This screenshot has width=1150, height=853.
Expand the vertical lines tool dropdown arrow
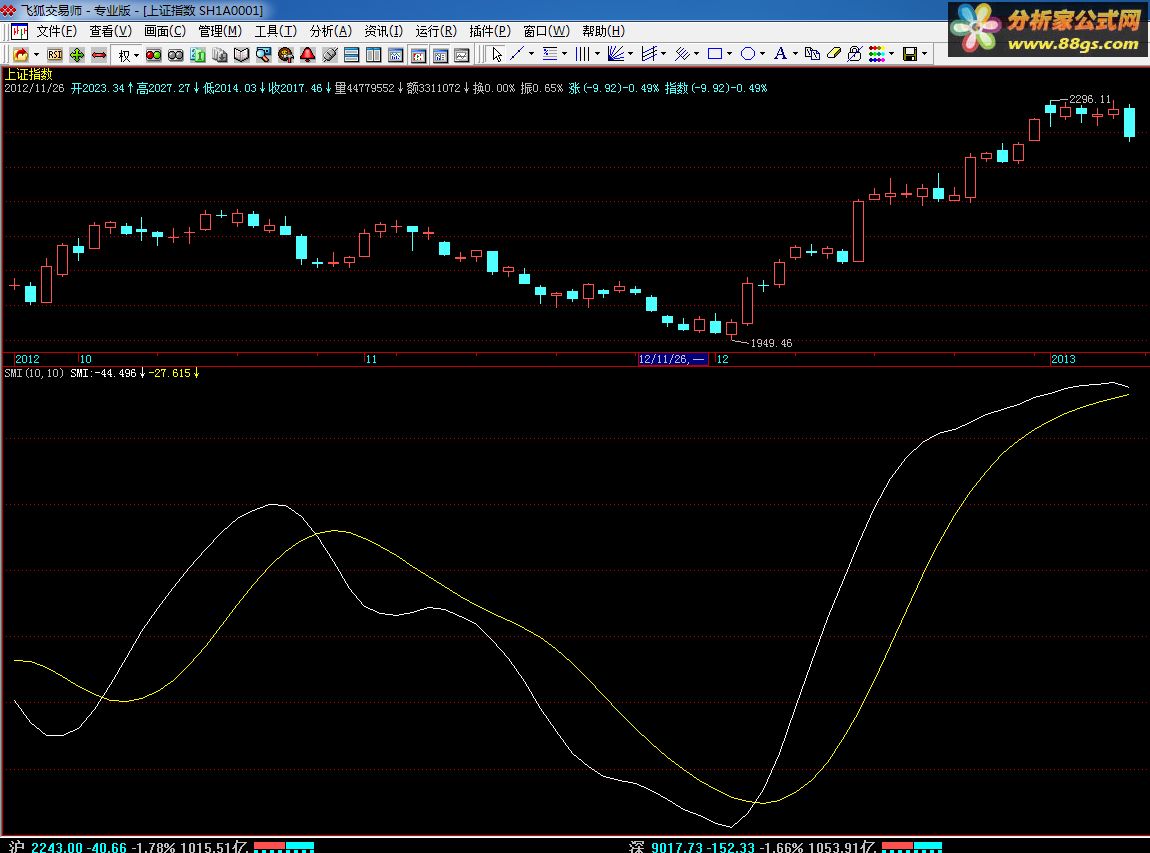click(597, 54)
